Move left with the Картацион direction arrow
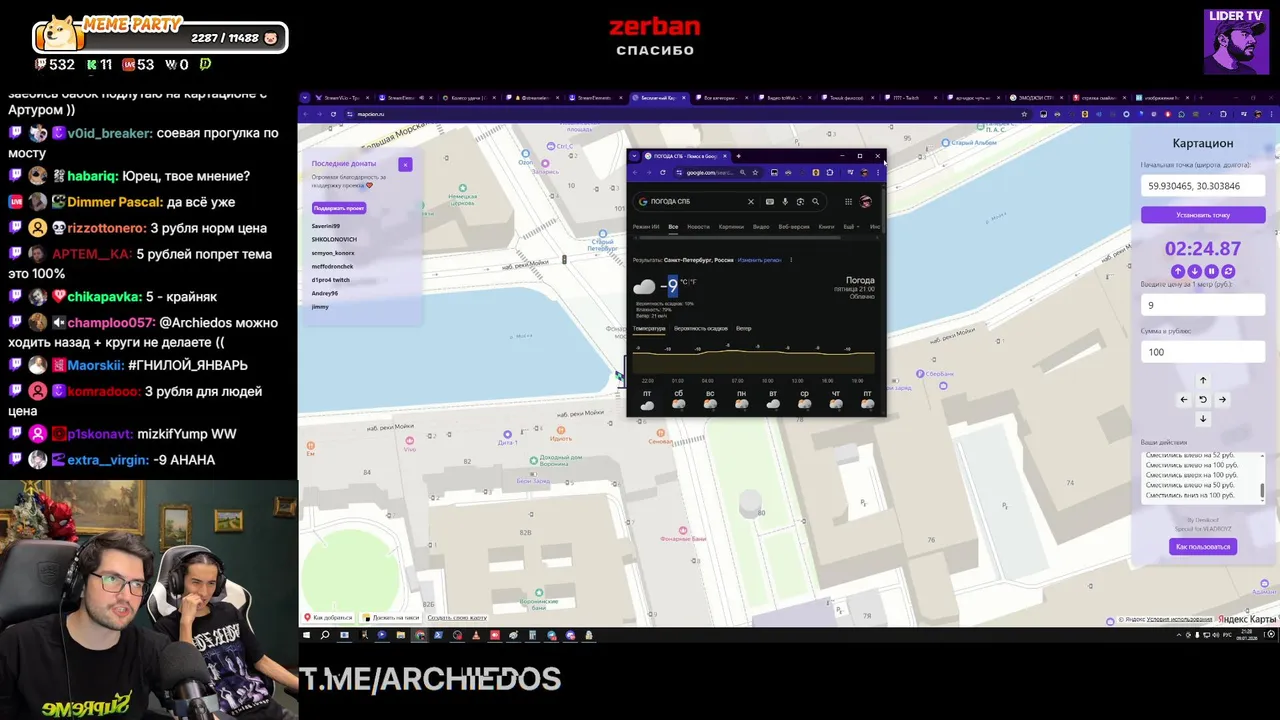The height and width of the screenshot is (720, 1280). click(x=1184, y=400)
